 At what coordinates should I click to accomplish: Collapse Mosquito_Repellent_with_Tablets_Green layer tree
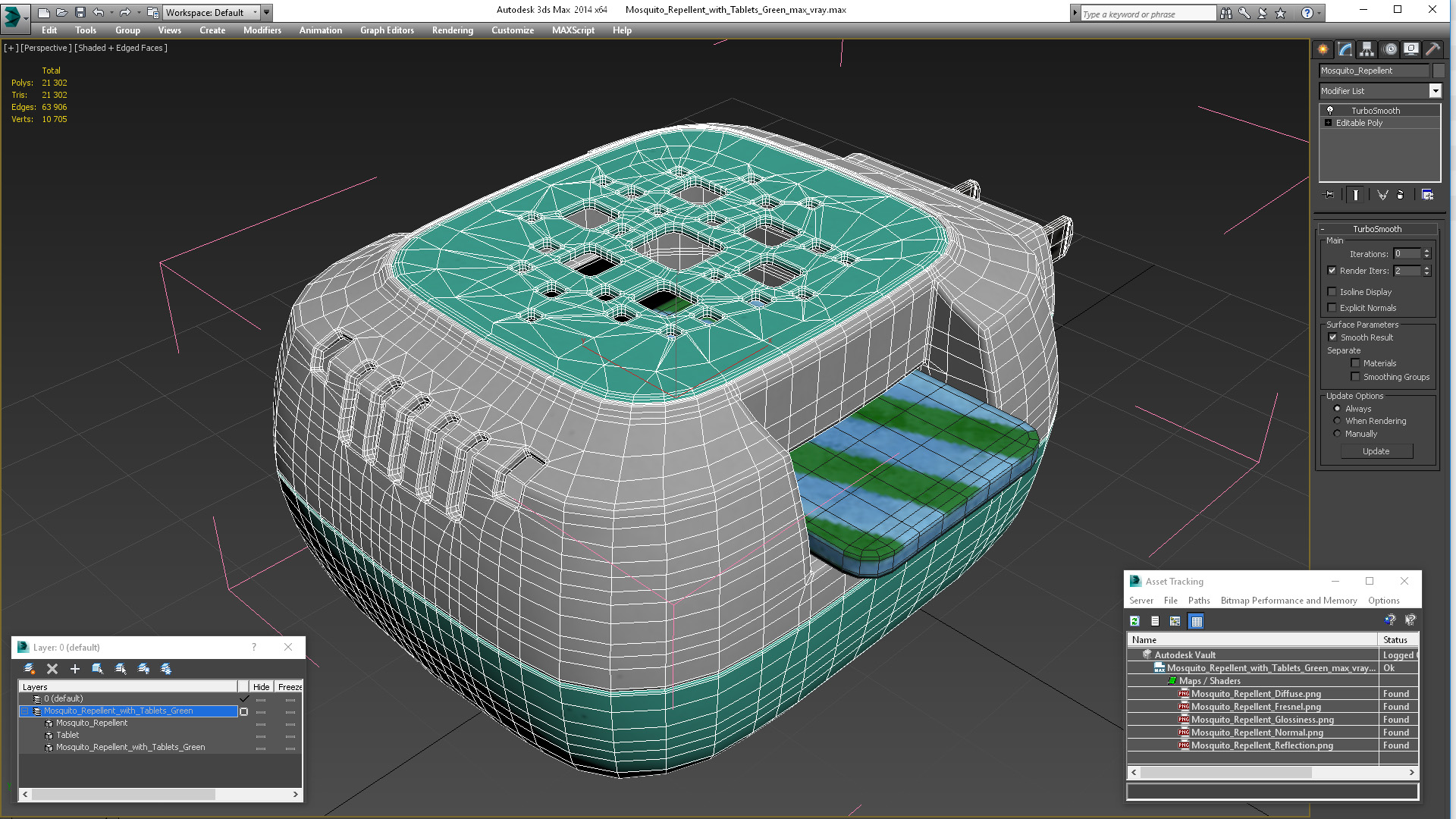pos(25,711)
